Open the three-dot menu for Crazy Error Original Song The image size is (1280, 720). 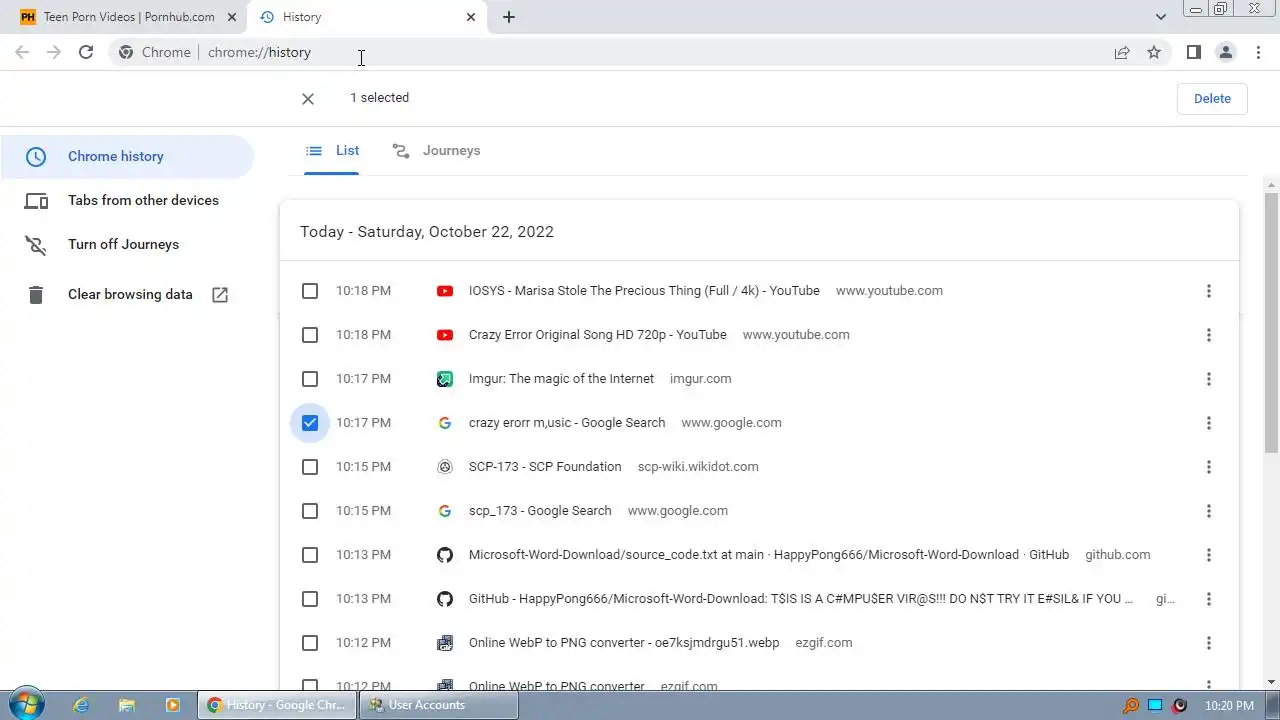tap(1208, 335)
